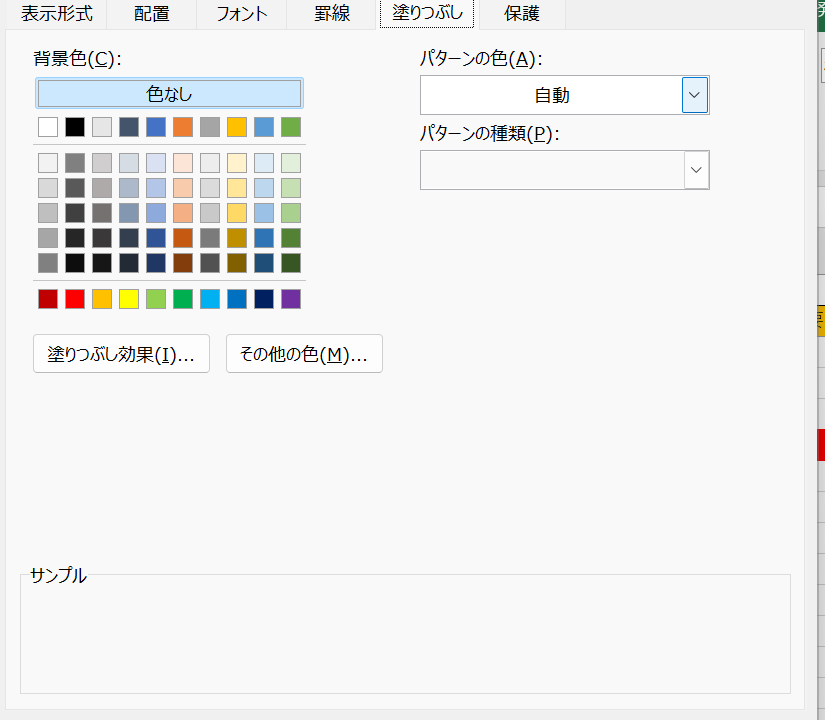825x720 pixels.
Task: Pick the purple standard color swatch
Action: tap(291, 299)
